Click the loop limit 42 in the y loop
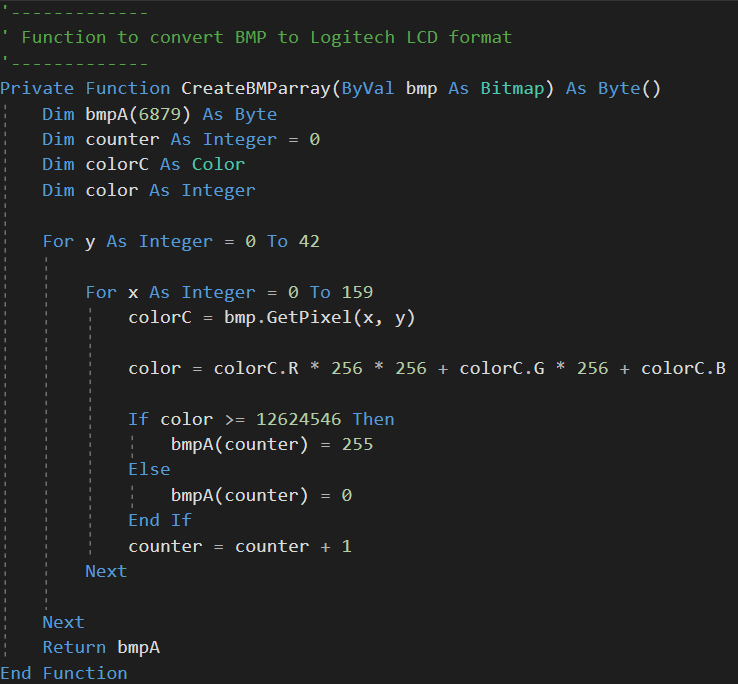738x684 pixels. click(309, 241)
